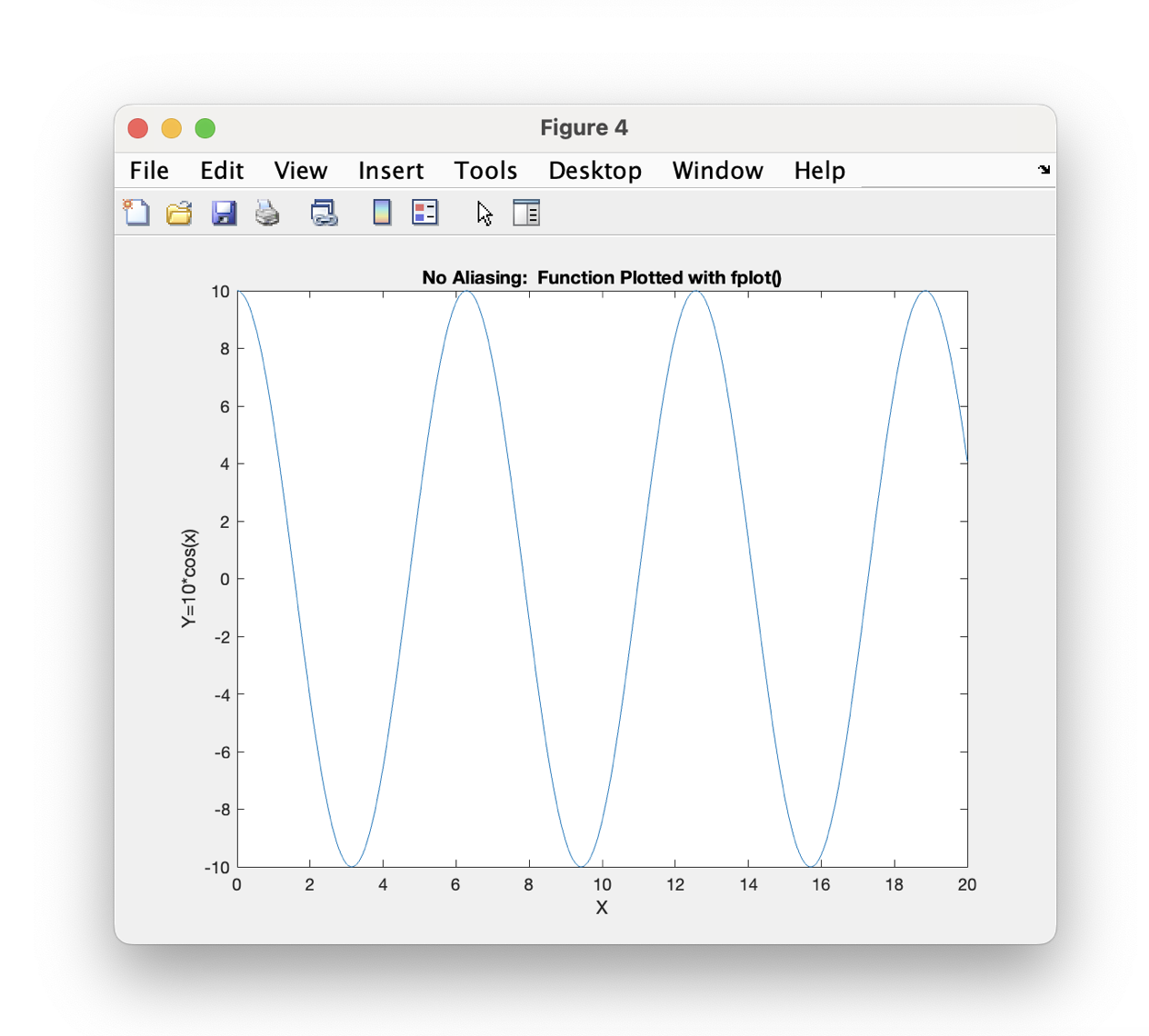Enable plot edit mode with the arrow tool
This screenshot has width=1149, height=1036.
tap(484, 213)
